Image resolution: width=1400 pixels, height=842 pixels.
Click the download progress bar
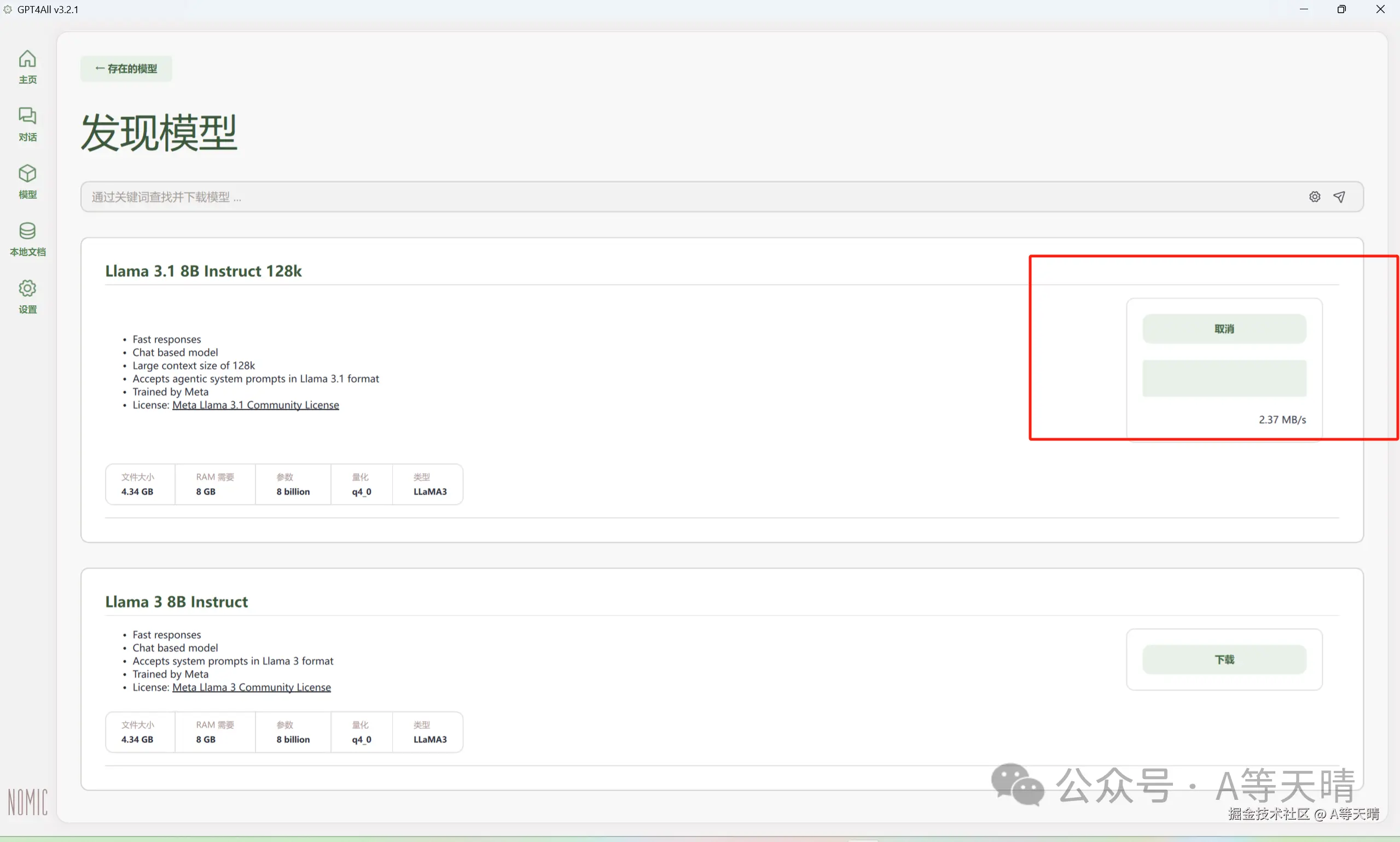click(x=1224, y=379)
